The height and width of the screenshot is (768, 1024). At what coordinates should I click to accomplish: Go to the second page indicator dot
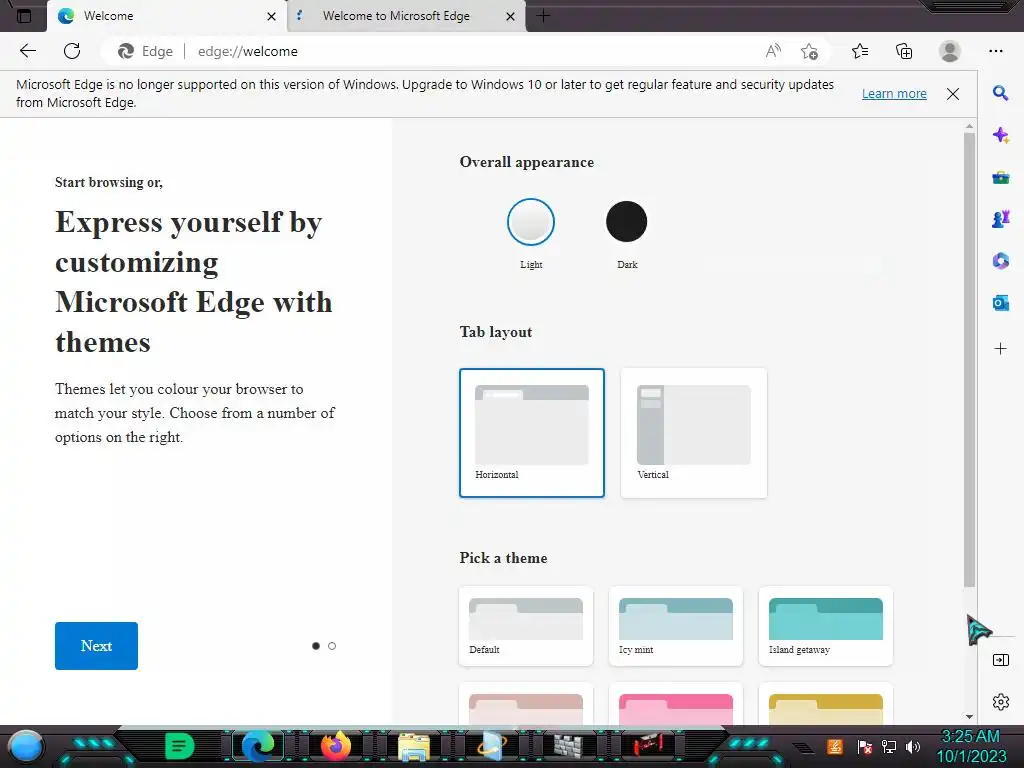pos(332,646)
